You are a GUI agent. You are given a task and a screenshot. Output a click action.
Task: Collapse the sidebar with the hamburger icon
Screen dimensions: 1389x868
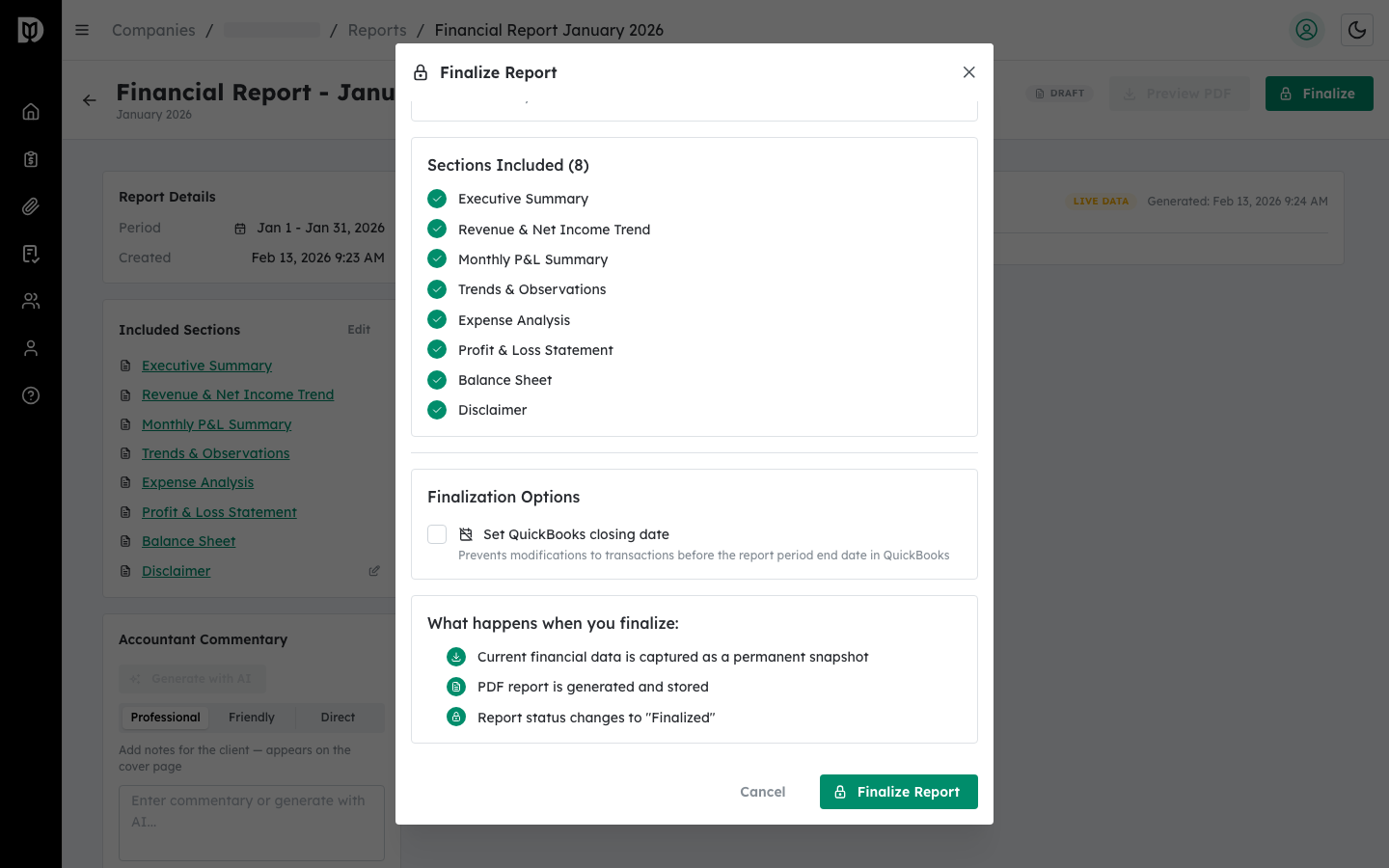point(82,30)
